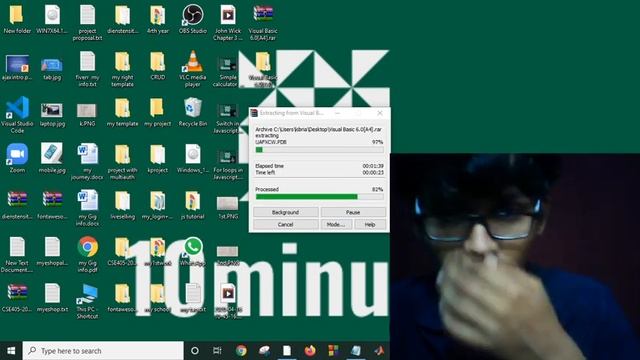
Task: Cancel the extraction in progress
Action: click(x=285, y=224)
